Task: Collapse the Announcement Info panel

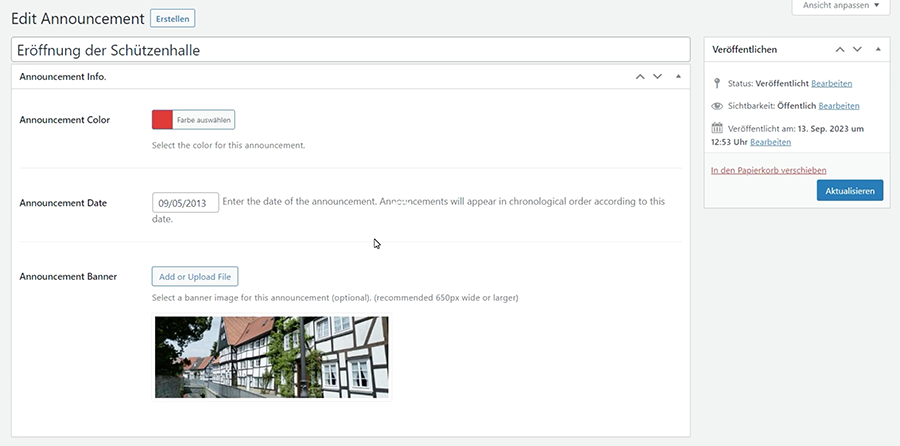Action: click(678, 76)
